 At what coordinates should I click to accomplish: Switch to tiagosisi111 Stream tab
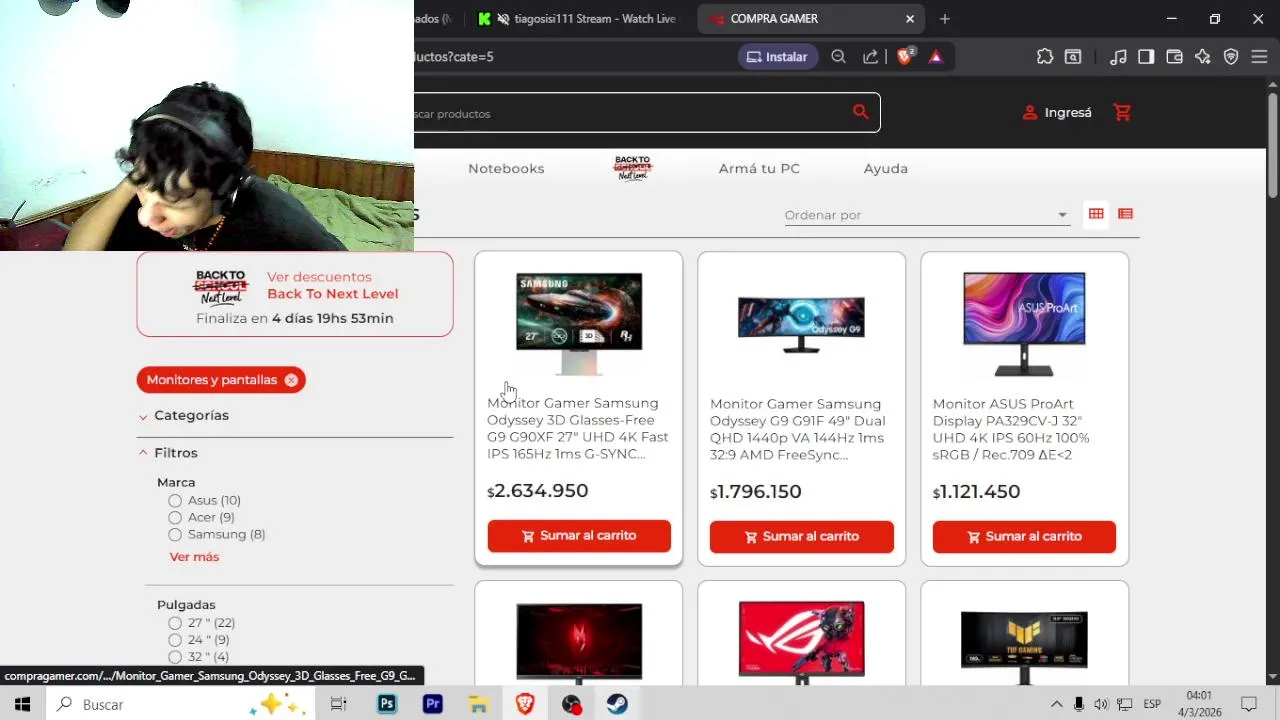(578, 18)
